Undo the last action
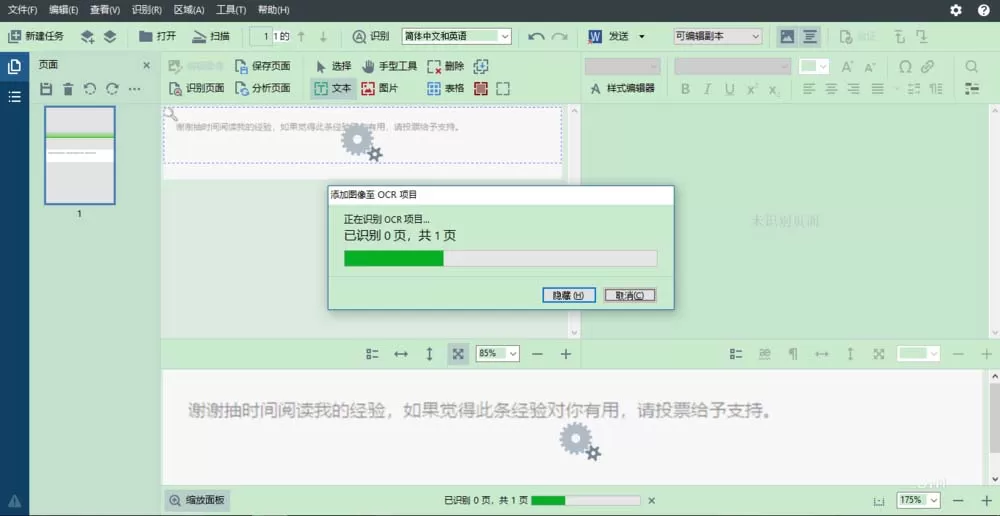The image size is (1000, 516). [x=536, y=37]
